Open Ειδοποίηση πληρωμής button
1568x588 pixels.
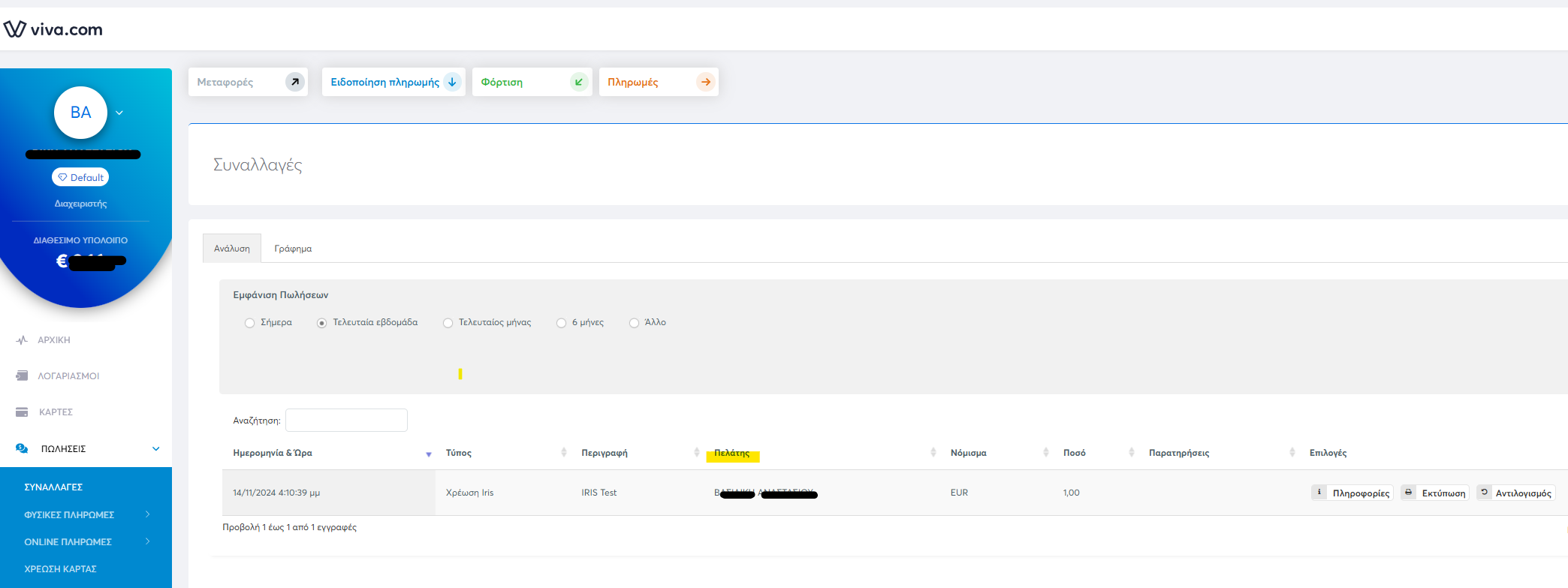click(x=394, y=82)
